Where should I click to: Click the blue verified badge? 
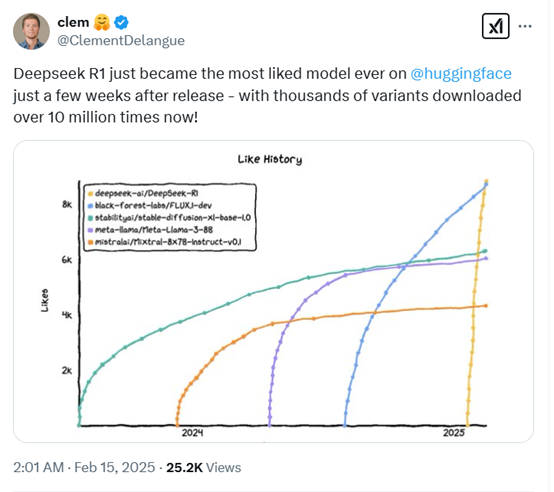(122, 22)
